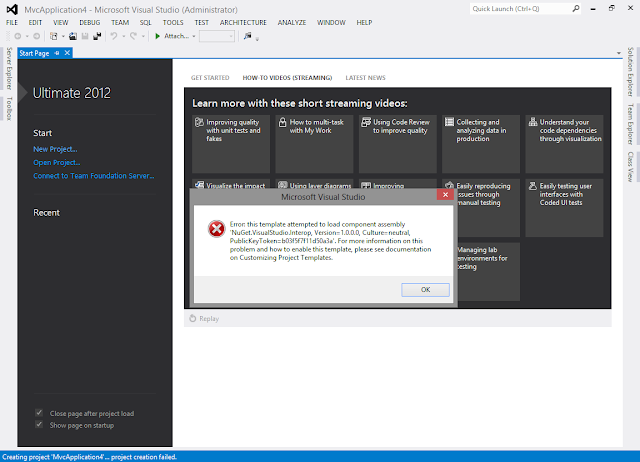Click the New Project toolbar icon
640x462 pixels.
coord(54,36)
